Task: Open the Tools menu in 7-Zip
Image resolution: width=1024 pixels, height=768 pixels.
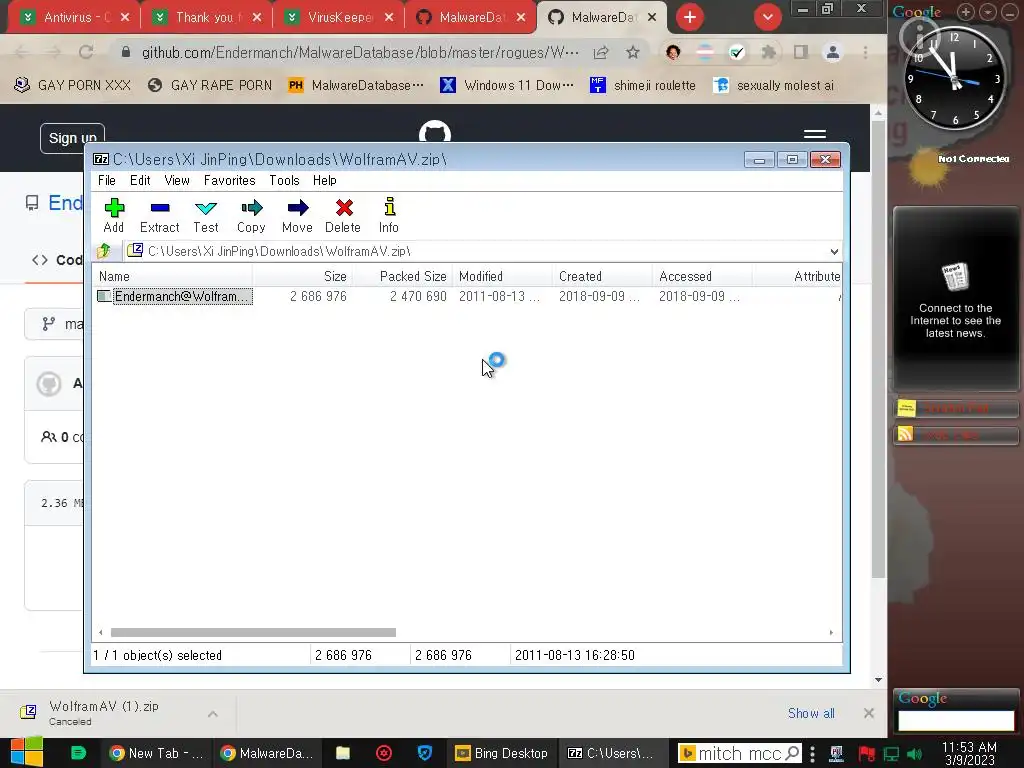Action: tap(284, 180)
